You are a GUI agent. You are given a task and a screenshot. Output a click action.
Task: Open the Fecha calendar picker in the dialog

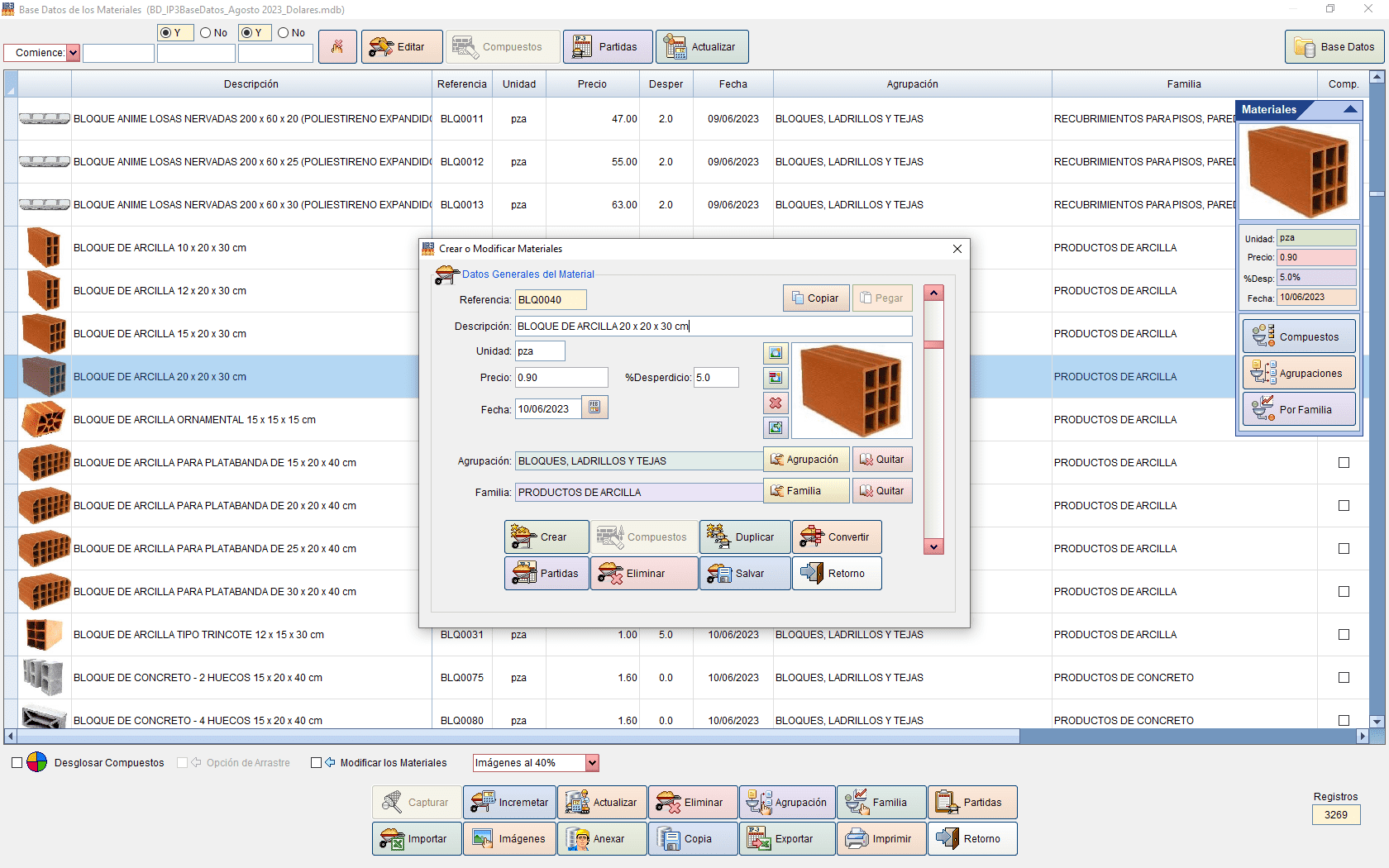tap(594, 407)
